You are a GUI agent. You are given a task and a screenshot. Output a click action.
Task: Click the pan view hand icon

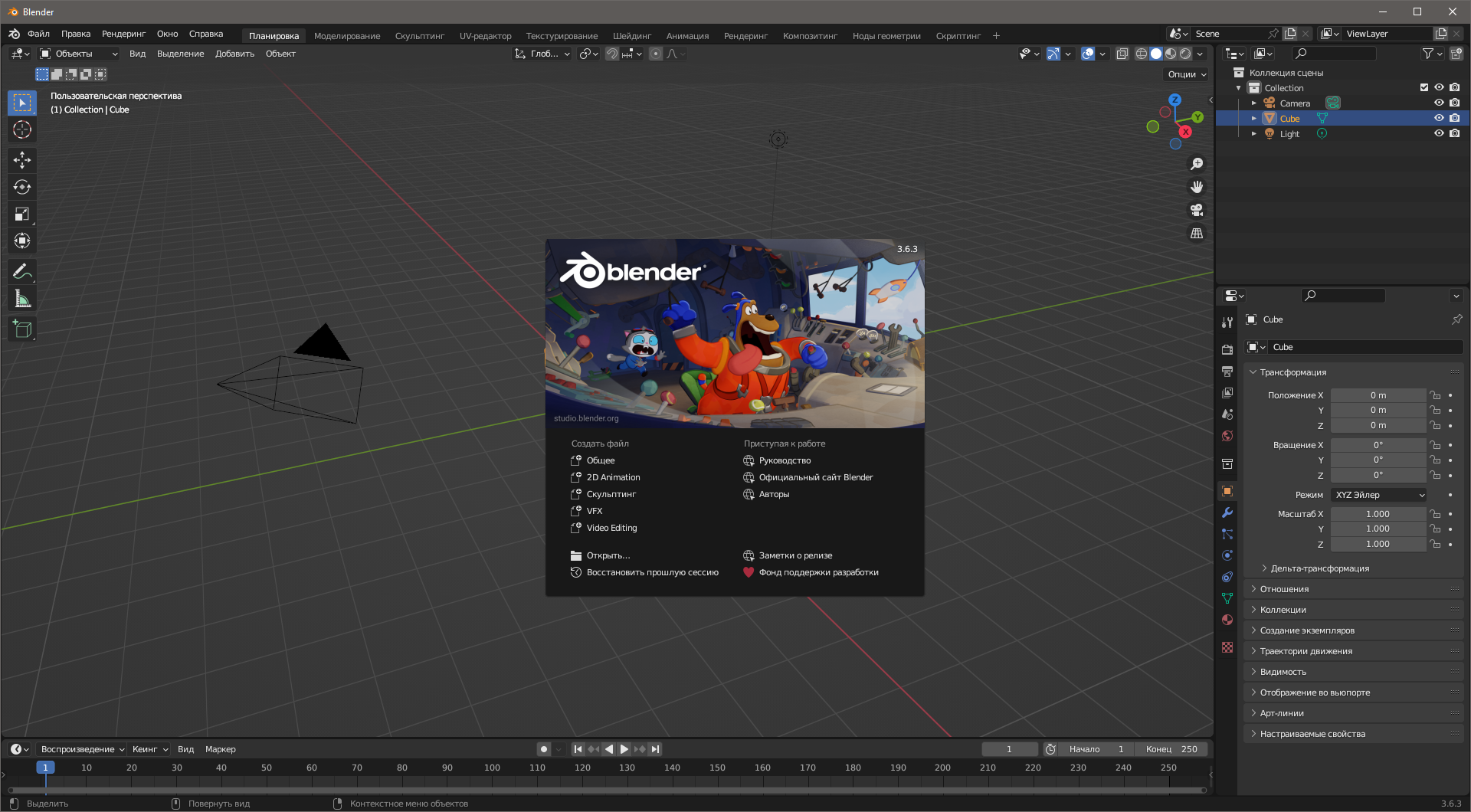tap(1196, 187)
